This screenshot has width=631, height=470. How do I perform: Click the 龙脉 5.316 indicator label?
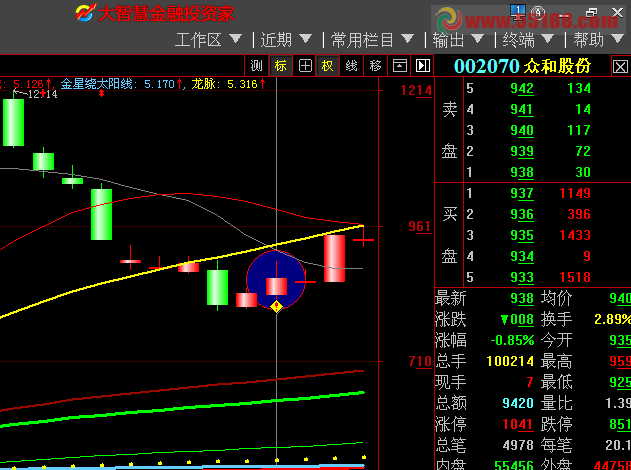pyautogui.click(x=228, y=84)
